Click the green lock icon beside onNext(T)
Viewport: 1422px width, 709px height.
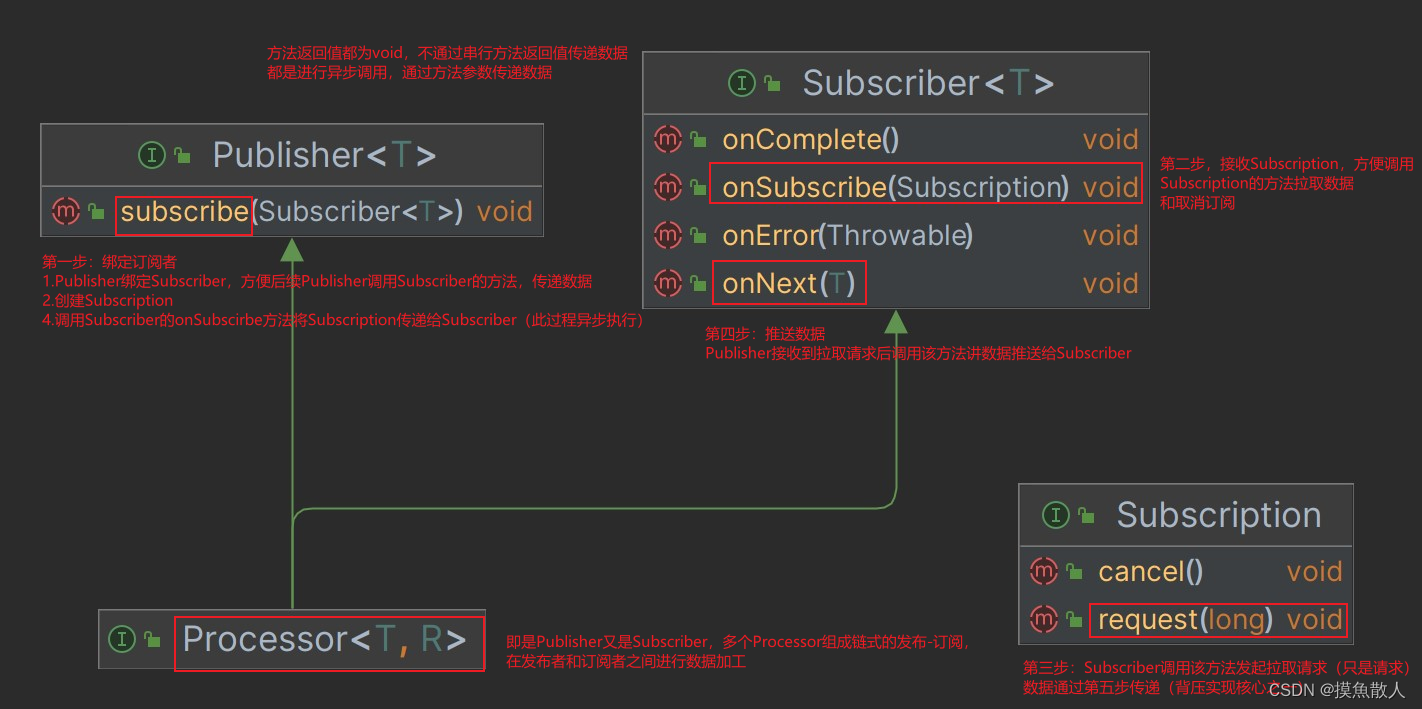click(x=698, y=284)
